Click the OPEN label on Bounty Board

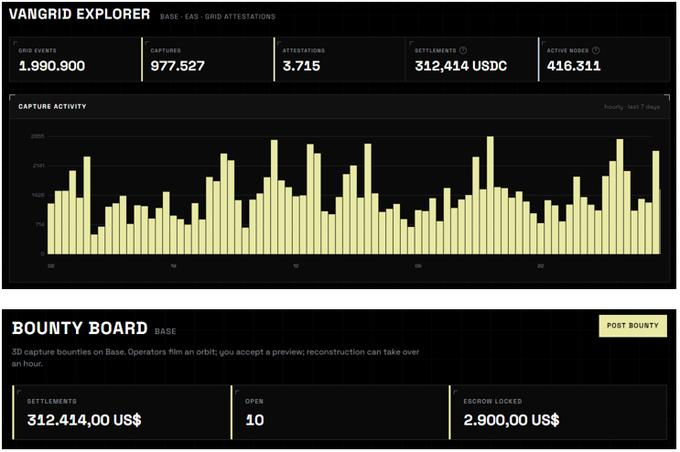tap(254, 402)
